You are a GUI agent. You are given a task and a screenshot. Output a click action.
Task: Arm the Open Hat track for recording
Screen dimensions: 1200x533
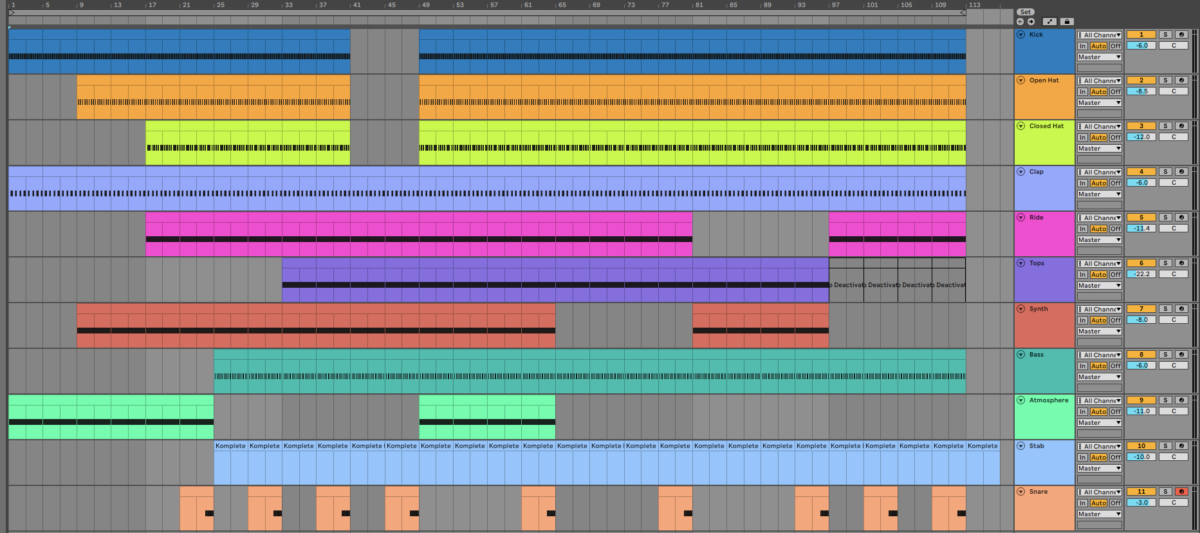(1182, 80)
